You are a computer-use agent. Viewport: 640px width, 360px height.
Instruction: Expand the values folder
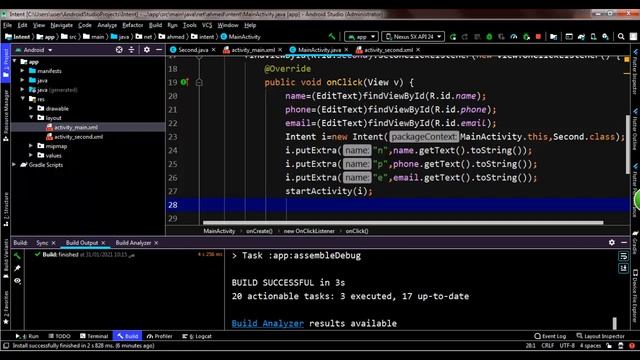pos(31,155)
